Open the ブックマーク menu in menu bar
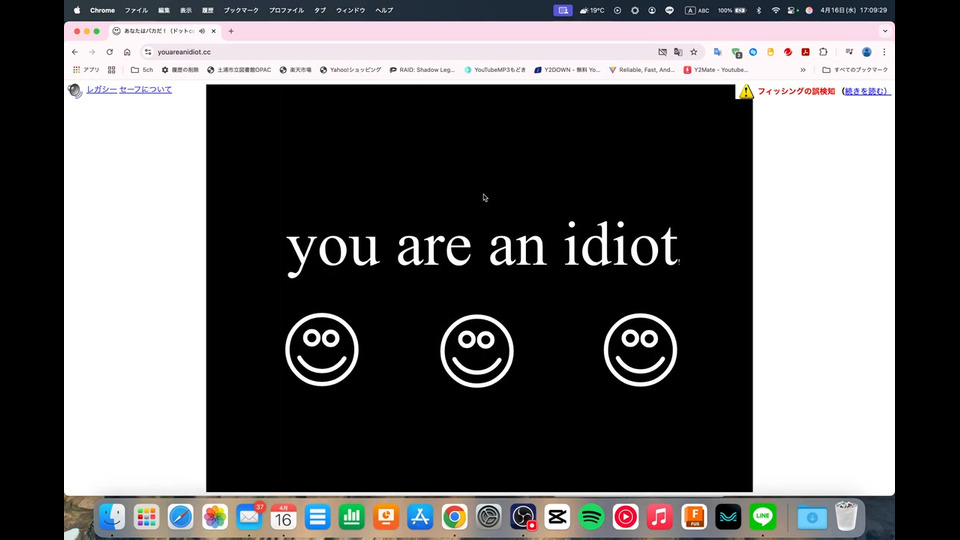The width and height of the screenshot is (960, 540). point(240,10)
